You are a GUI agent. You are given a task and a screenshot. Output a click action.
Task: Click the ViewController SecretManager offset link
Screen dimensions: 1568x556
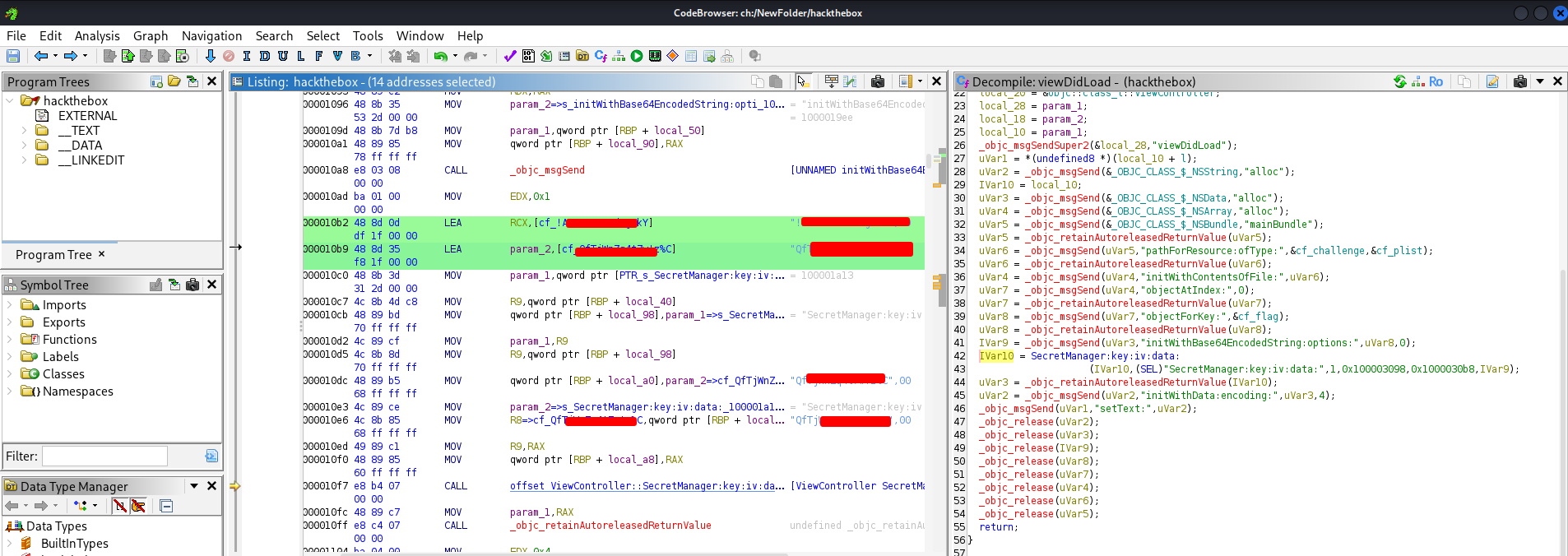click(x=647, y=486)
